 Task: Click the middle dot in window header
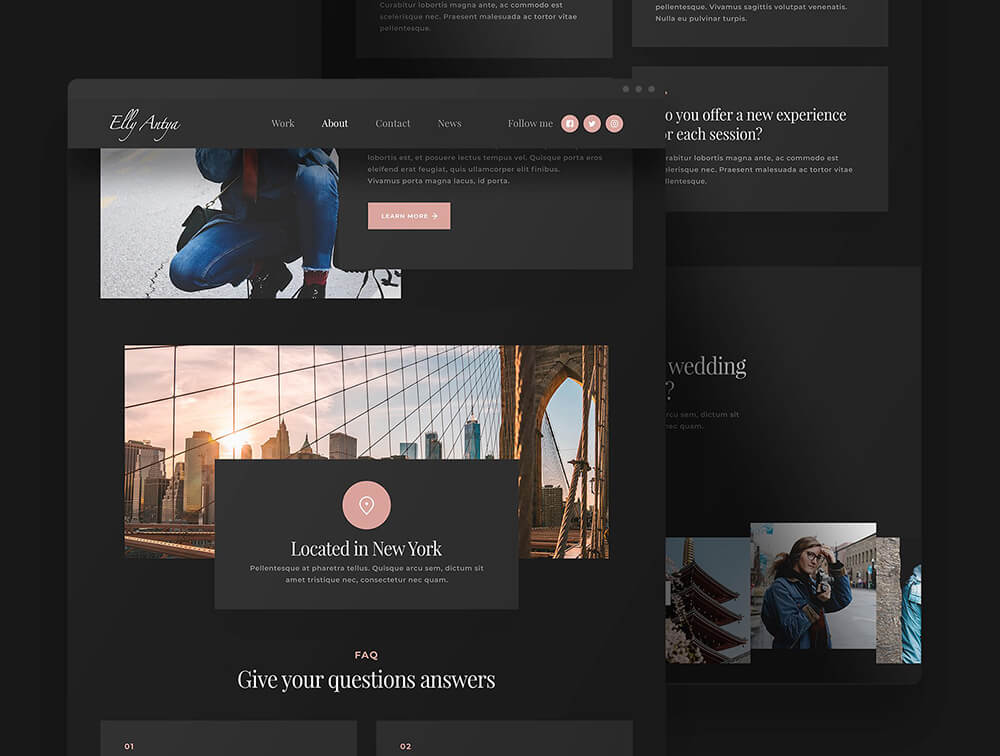[x=639, y=89]
